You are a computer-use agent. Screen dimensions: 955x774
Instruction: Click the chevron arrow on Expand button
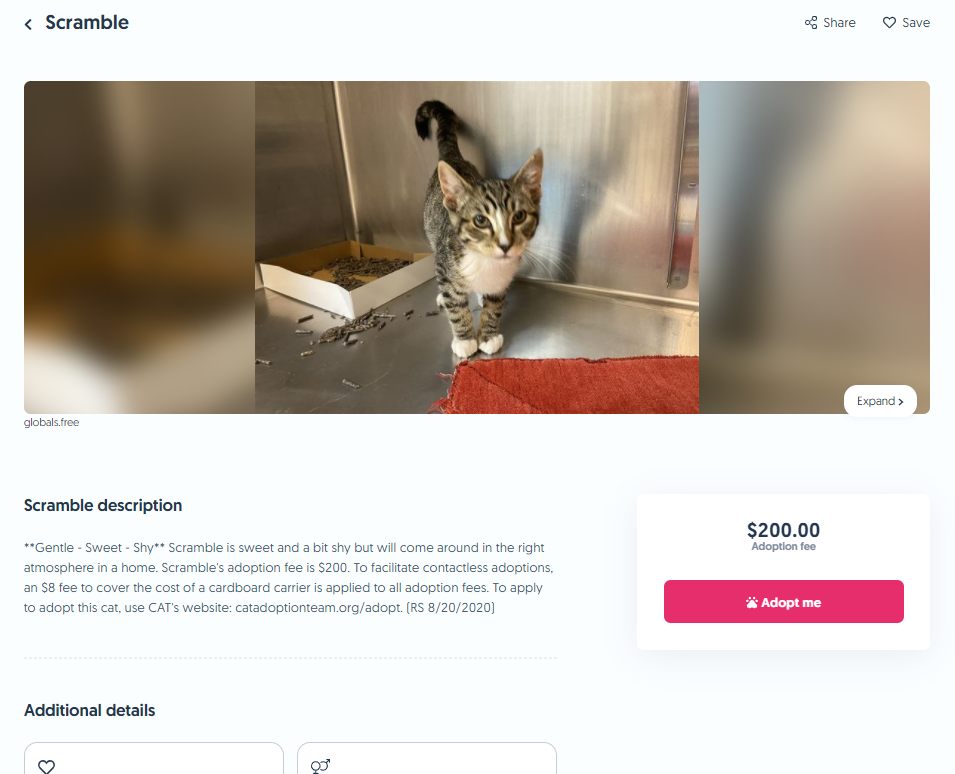(x=900, y=401)
